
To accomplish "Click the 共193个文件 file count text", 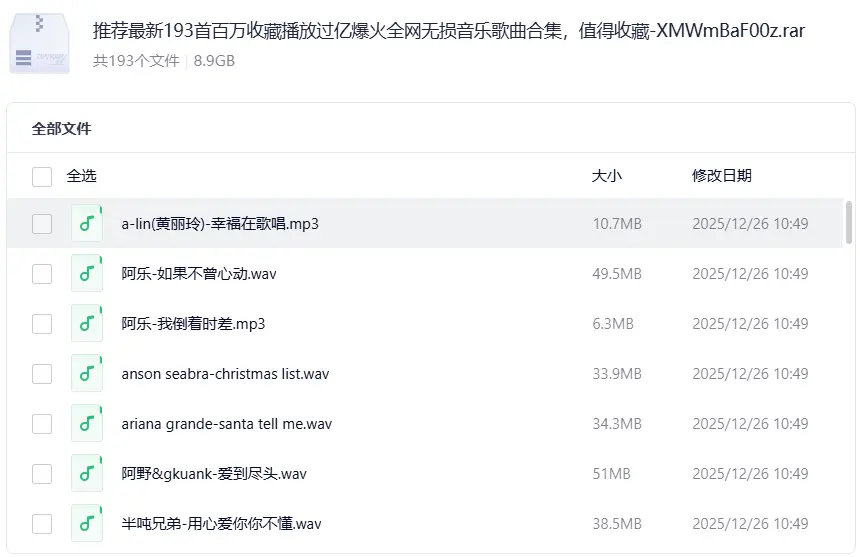I will coord(136,60).
